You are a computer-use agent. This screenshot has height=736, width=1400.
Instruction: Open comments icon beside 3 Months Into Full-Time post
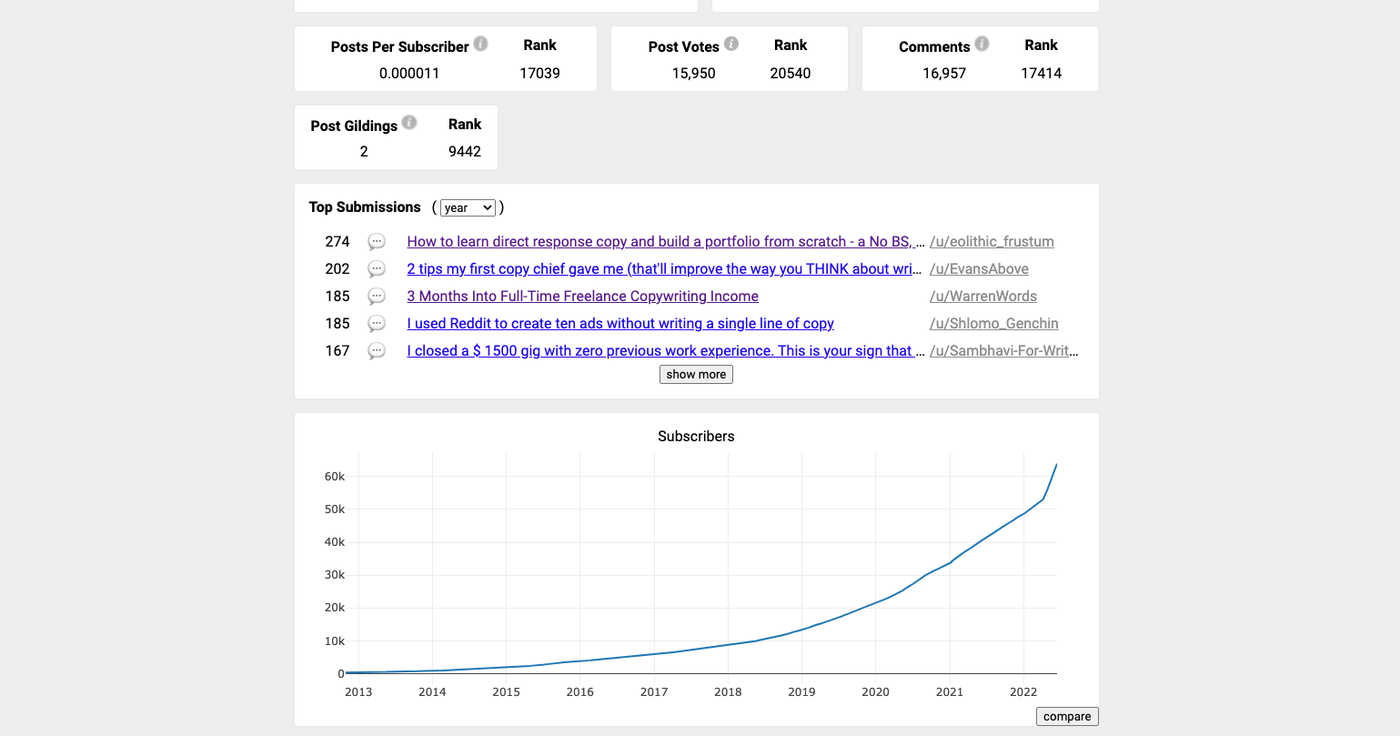[x=376, y=297]
